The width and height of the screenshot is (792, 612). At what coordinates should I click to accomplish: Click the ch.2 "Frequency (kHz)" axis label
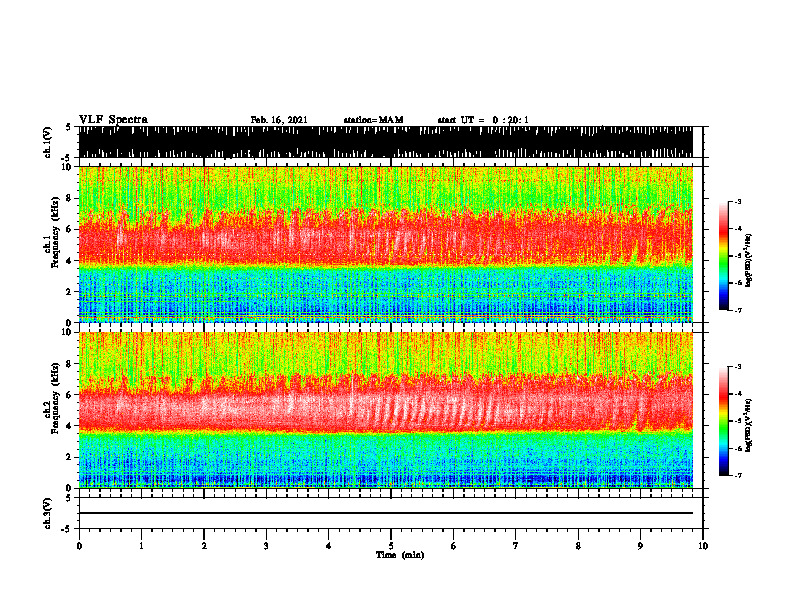(55, 398)
